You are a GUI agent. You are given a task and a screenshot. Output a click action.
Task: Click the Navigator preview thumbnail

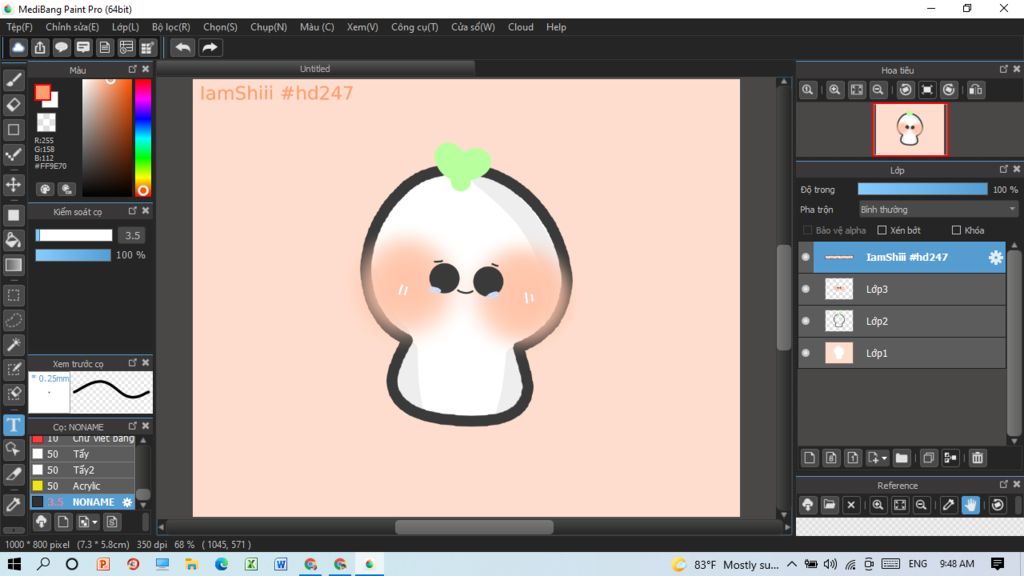[910, 129]
